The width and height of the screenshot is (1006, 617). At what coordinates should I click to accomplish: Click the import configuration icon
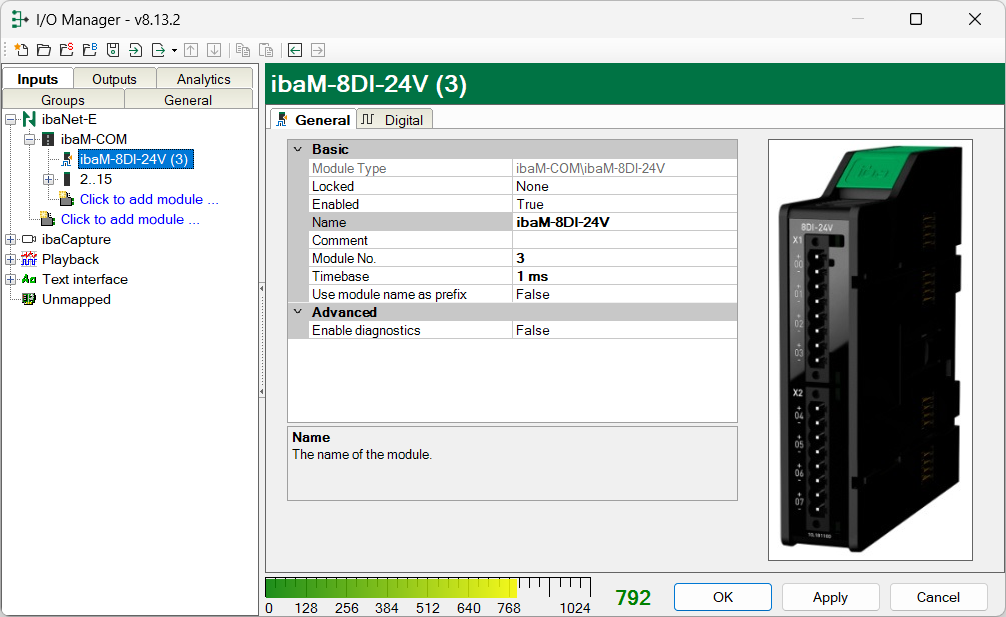[135, 50]
